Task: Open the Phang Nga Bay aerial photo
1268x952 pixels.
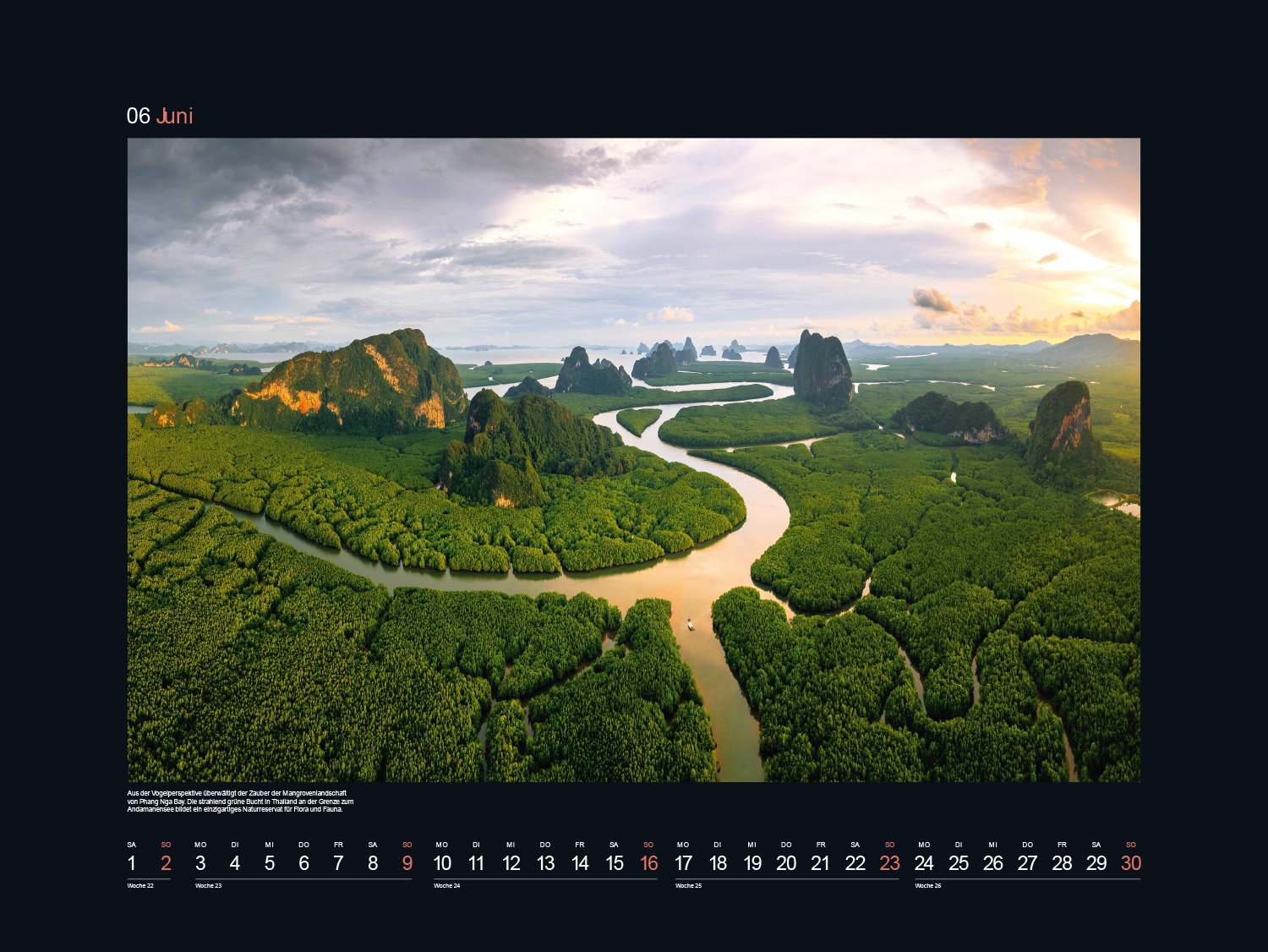Action: point(633,459)
